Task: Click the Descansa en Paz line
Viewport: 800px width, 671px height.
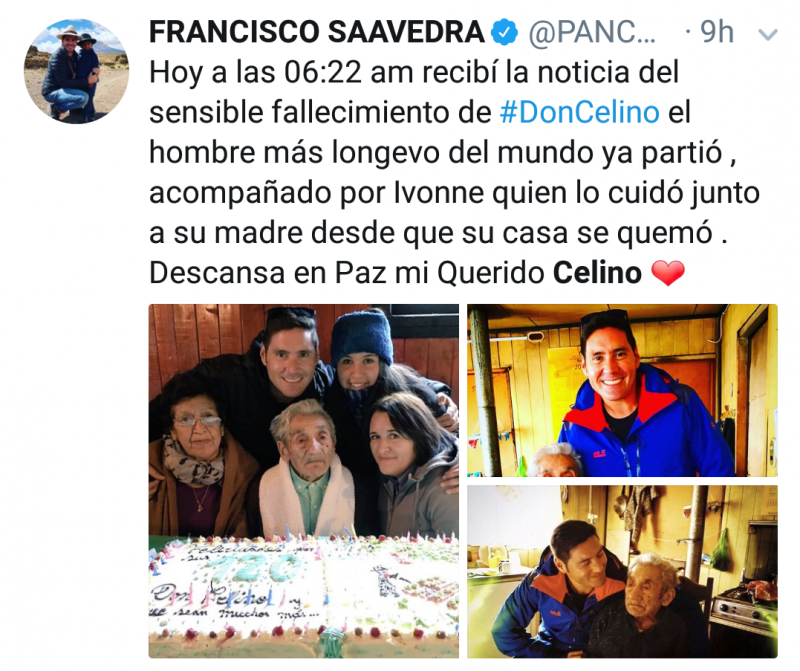Action: pyautogui.click(x=417, y=273)
